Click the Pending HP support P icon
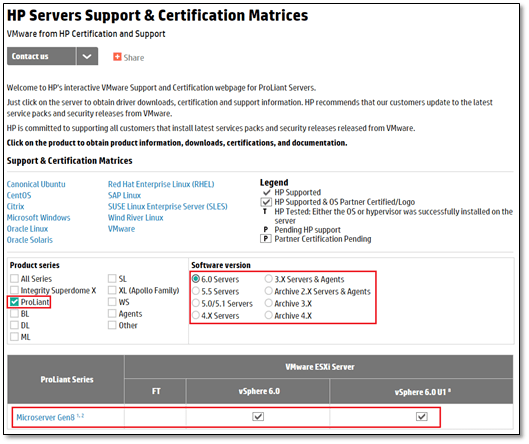 (266, 229)
